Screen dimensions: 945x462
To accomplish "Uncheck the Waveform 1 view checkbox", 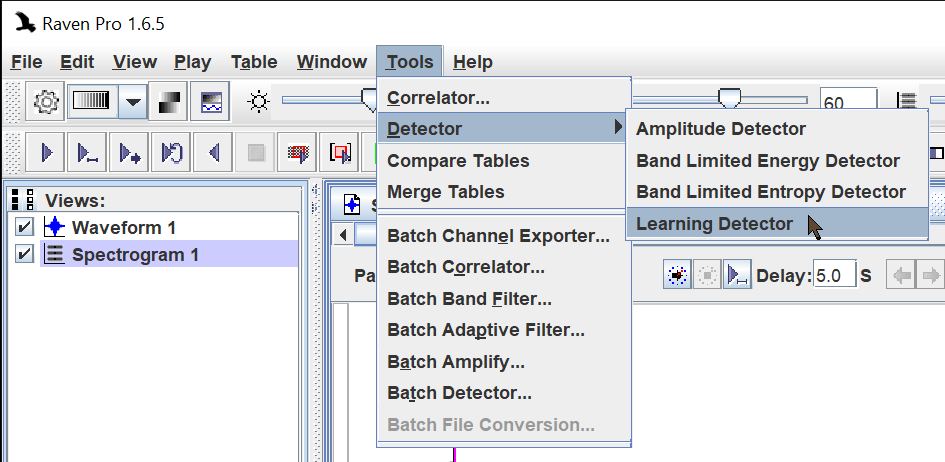I will (24, 227).
